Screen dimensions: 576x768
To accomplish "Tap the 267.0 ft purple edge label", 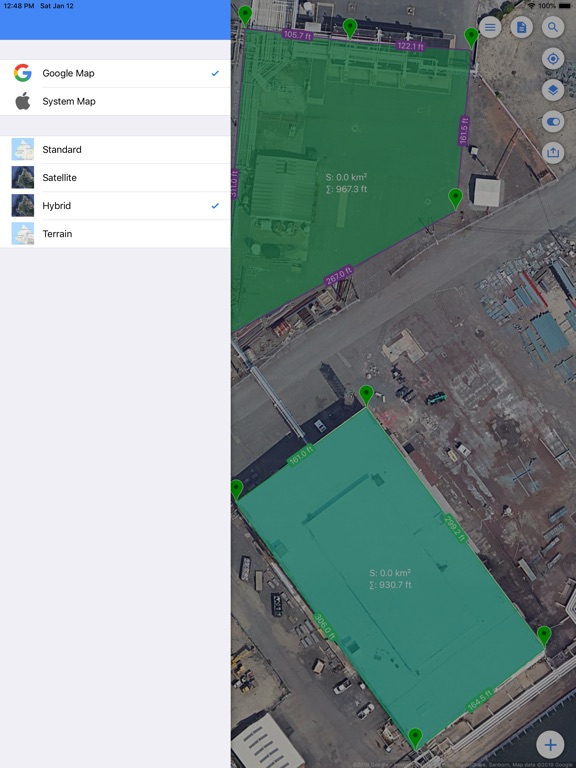I will coord(338,275).
